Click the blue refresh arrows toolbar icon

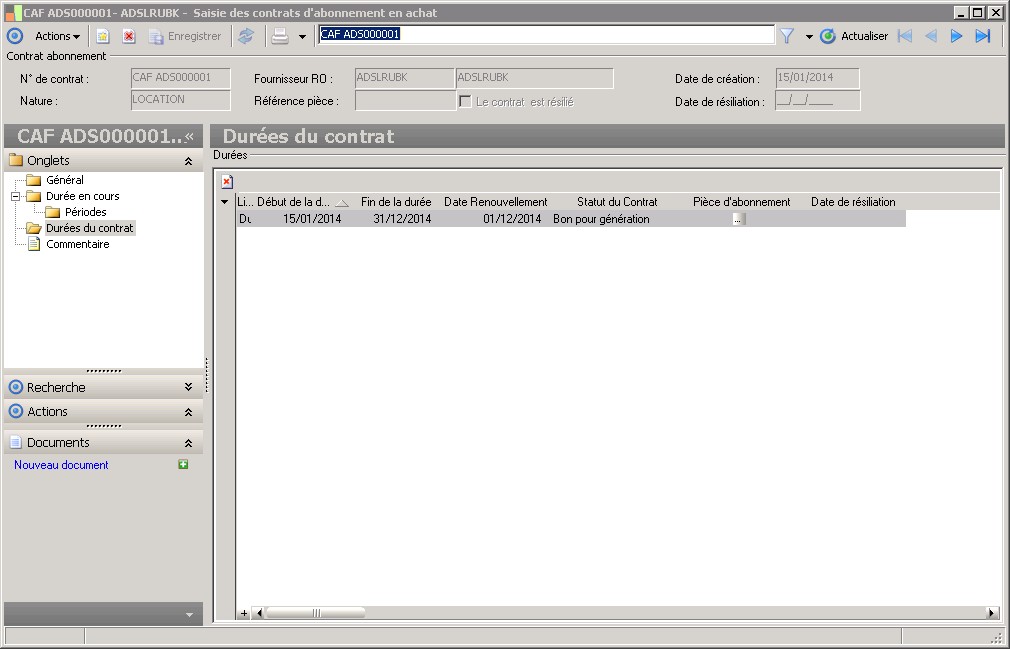(x=245, y=36)
